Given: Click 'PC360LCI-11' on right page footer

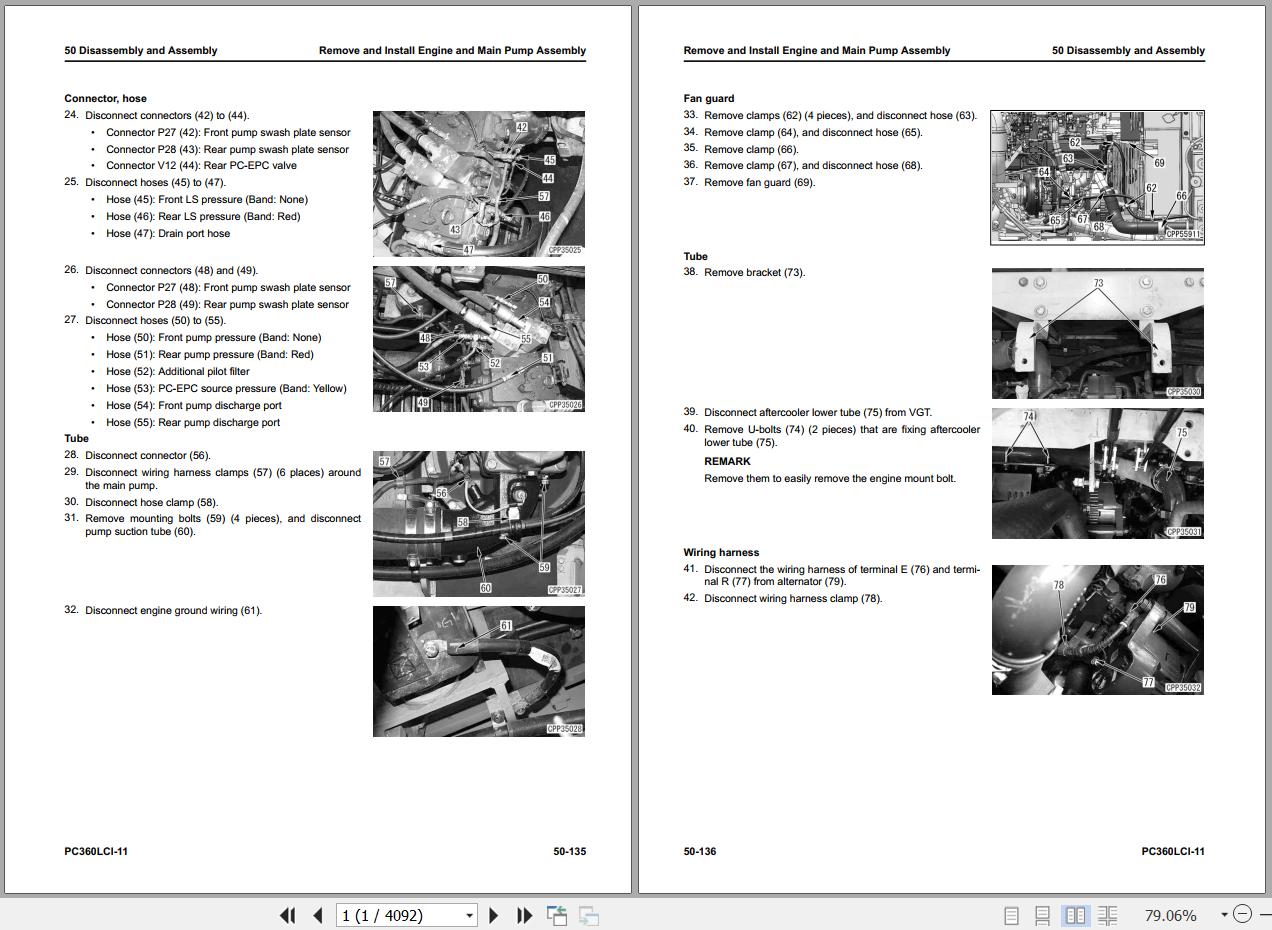Looking at the screenshot, I should point(1173,851).
